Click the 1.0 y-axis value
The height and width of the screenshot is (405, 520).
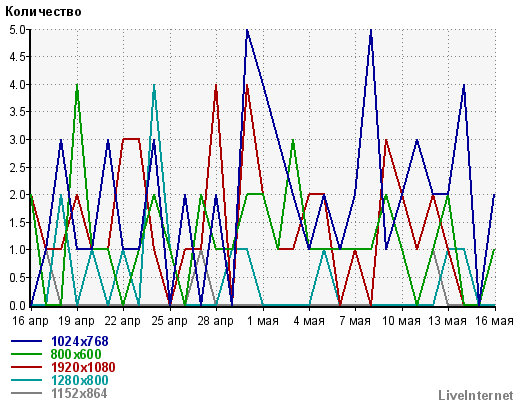[x=17, y=250]
